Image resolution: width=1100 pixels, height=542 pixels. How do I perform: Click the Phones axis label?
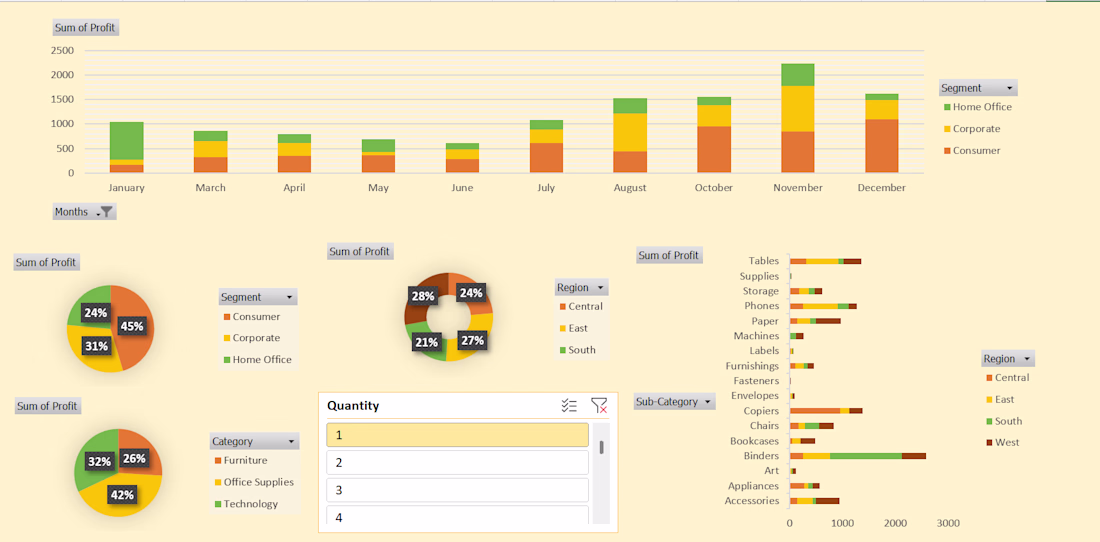[x=762, y=306]
